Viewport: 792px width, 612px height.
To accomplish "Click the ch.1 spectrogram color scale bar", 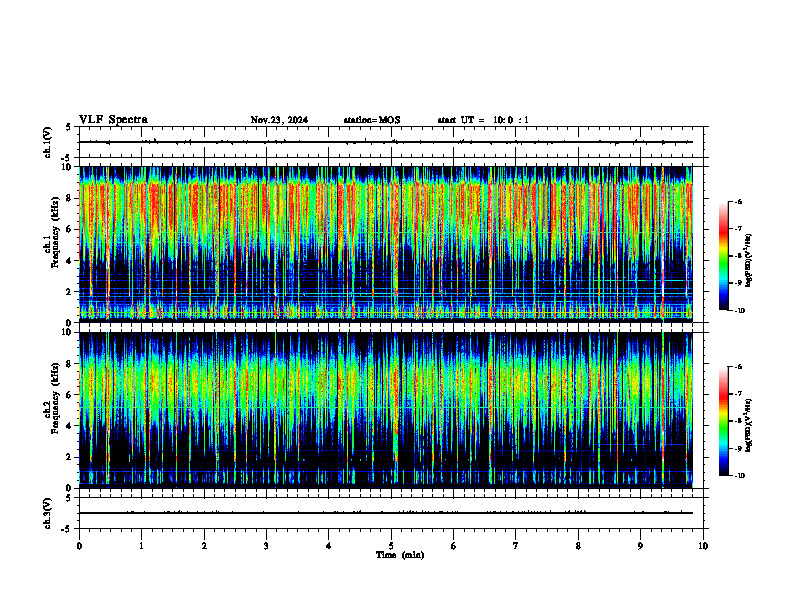I will coord(724,256).
